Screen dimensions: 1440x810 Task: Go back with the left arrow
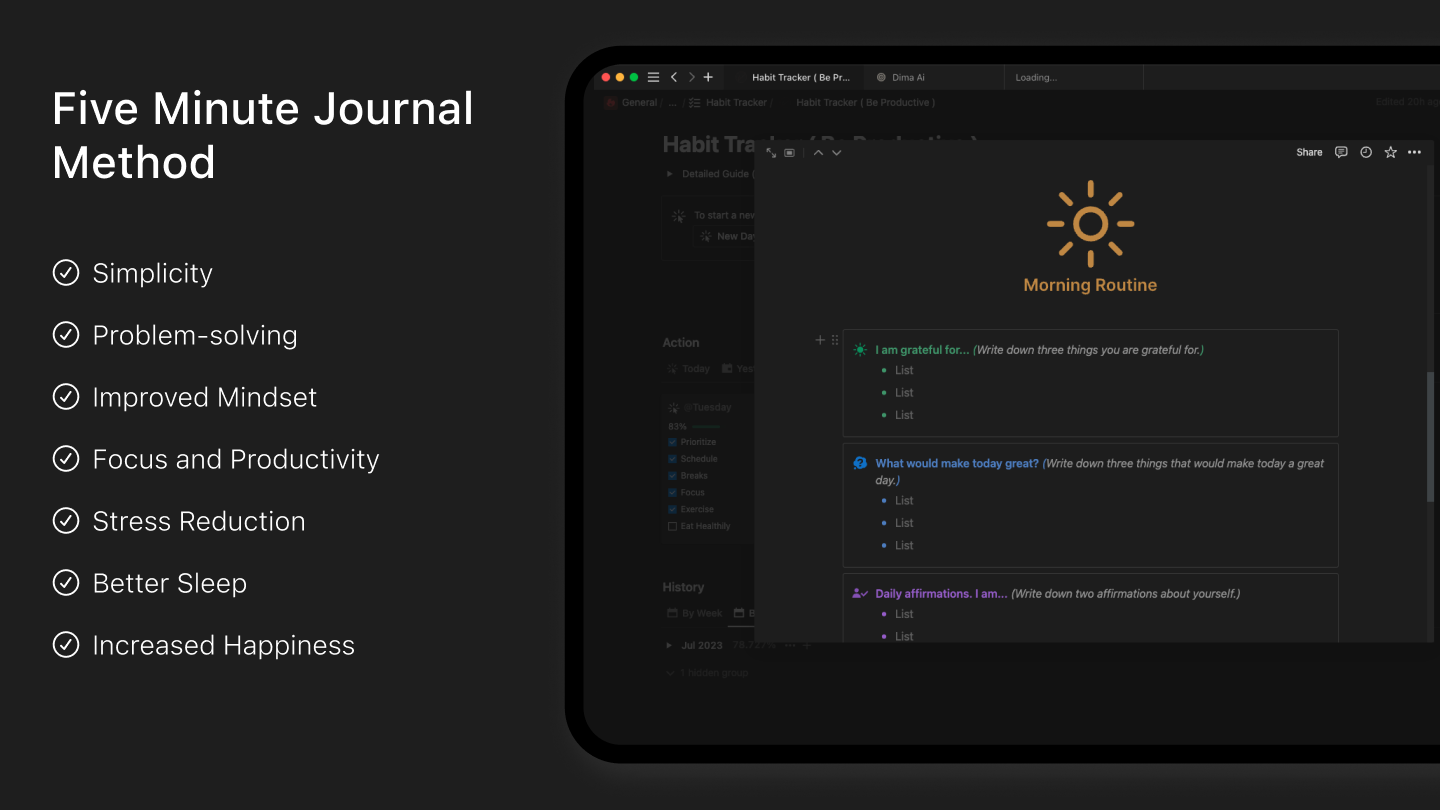point(674,77)
